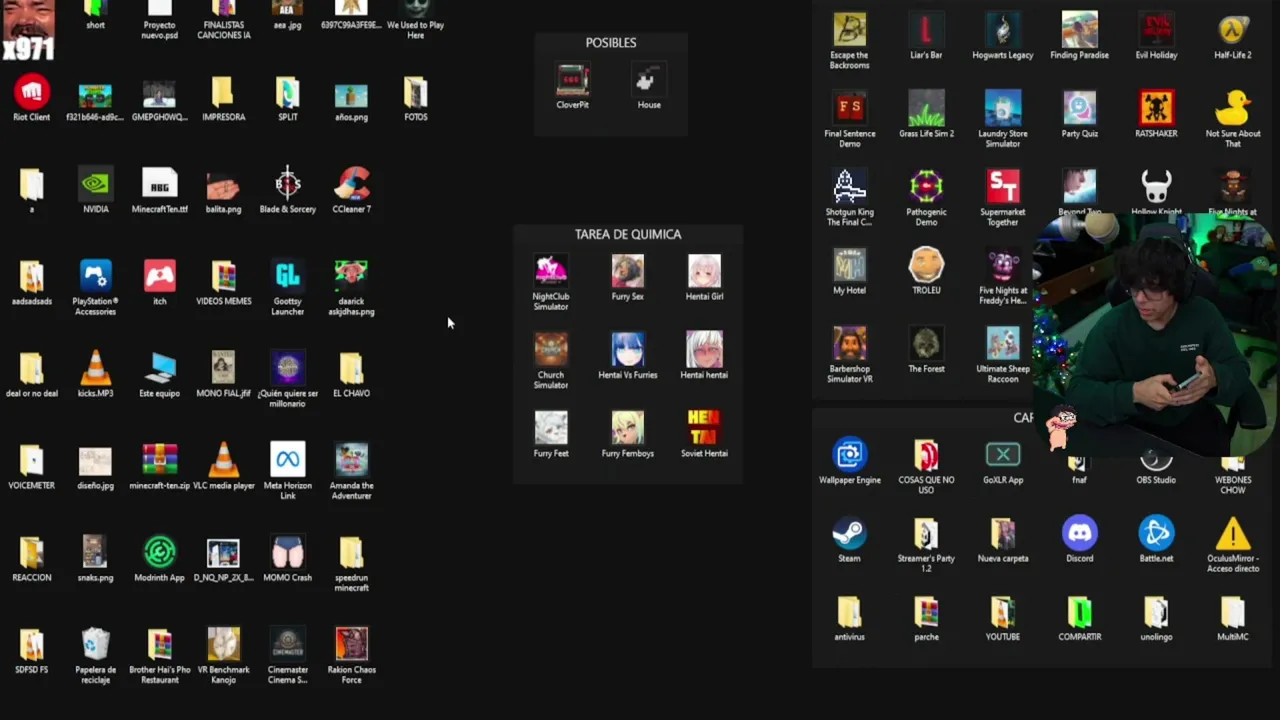
Task: Open the VOICEMETER folder
Action: pyautogui.click(x=32, y=461)
